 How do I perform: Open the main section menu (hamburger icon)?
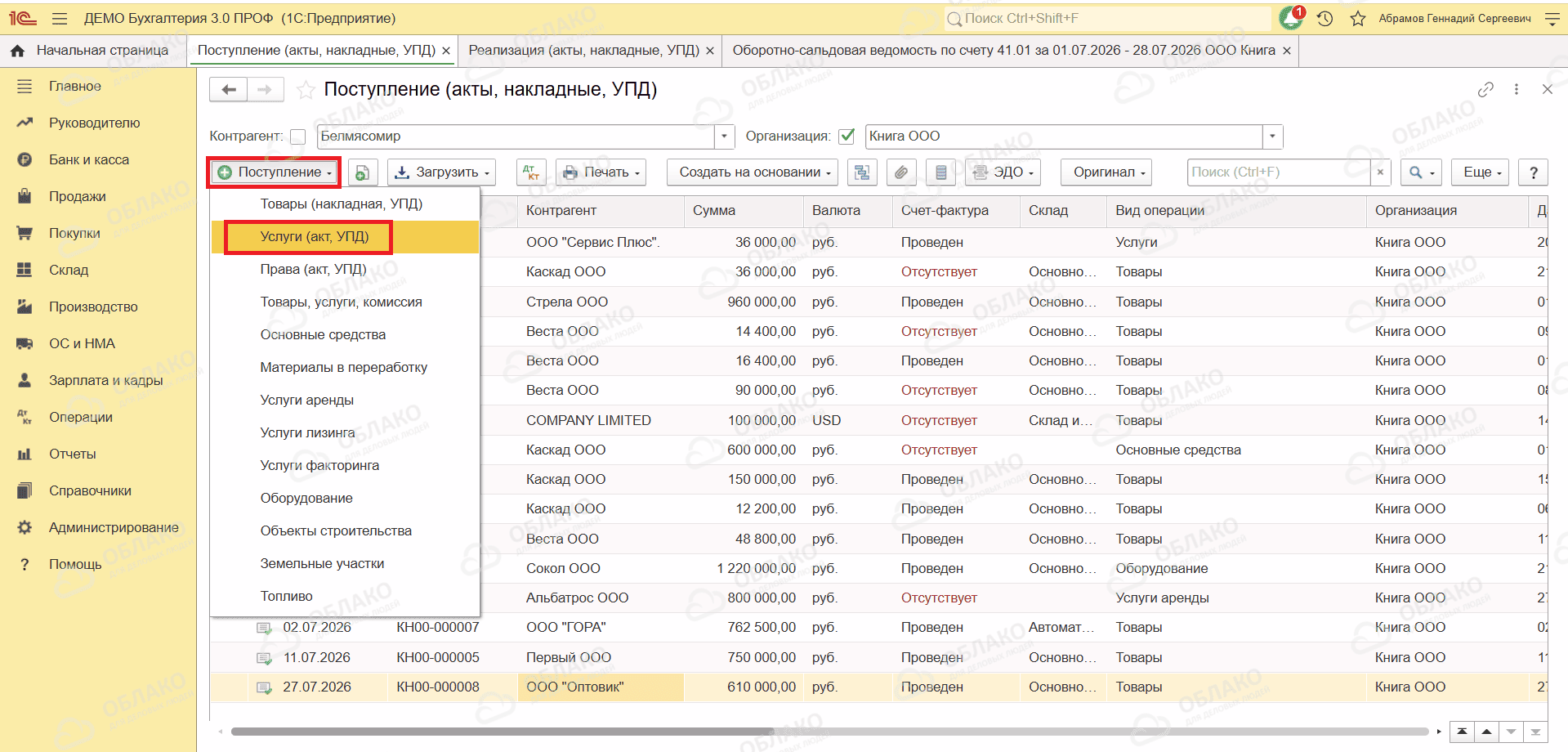point(59,18)
